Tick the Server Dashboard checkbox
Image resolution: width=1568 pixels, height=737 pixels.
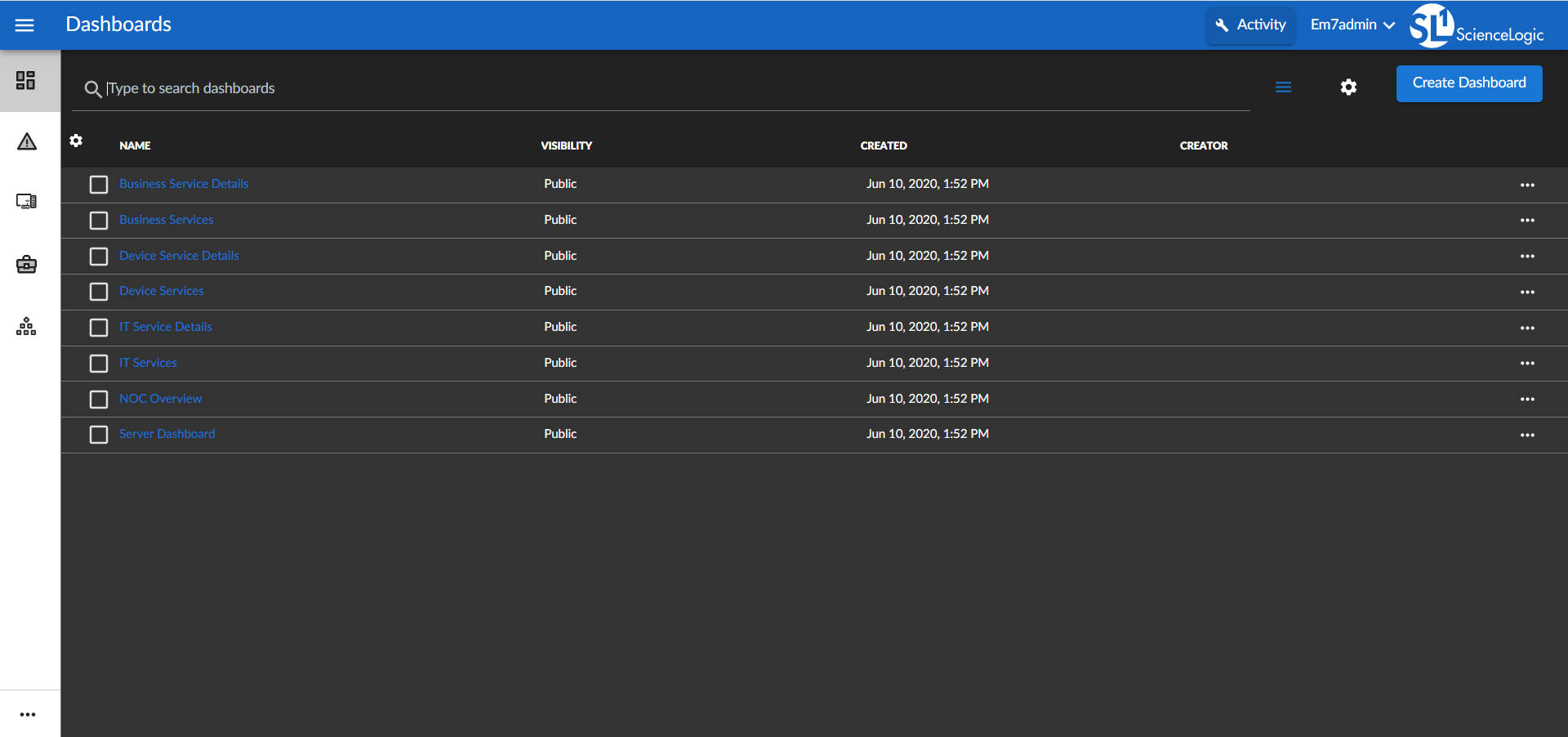(99, 435)
